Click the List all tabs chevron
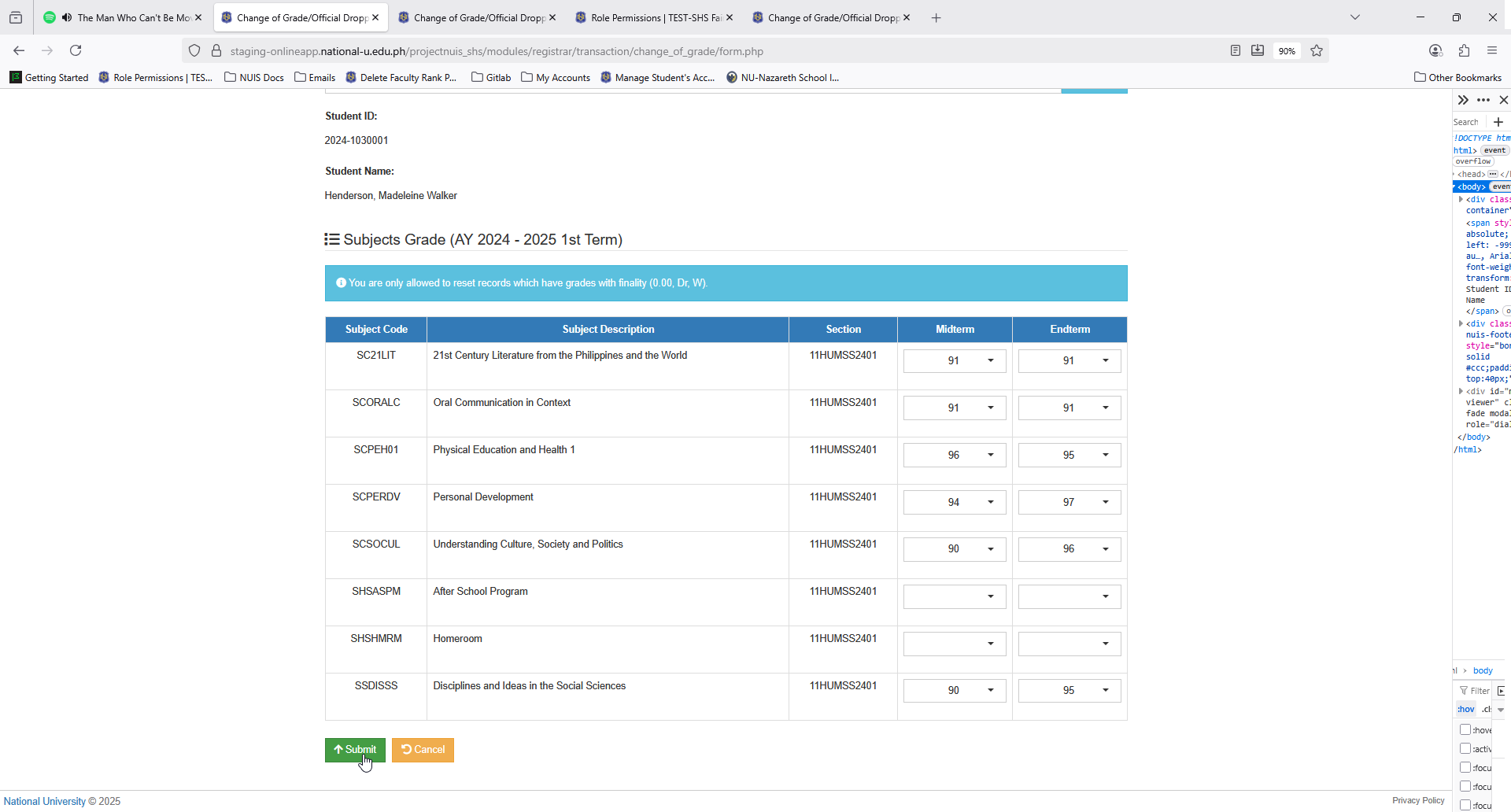The height and width of the screenshot is (812, 1511). click(x=1355, y=17)
